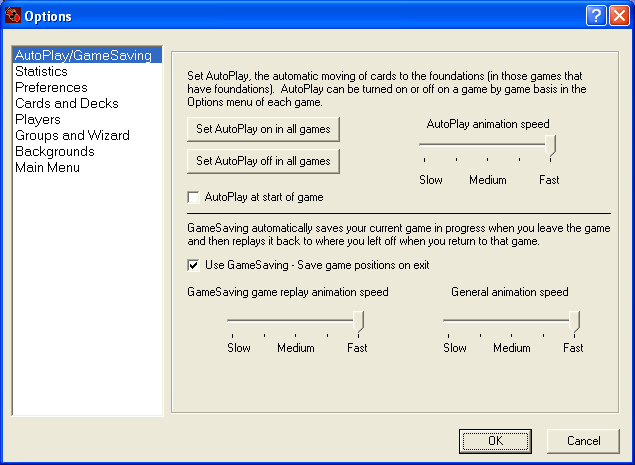Select AutoPlay/GameSaving in options list

point(87,55)
